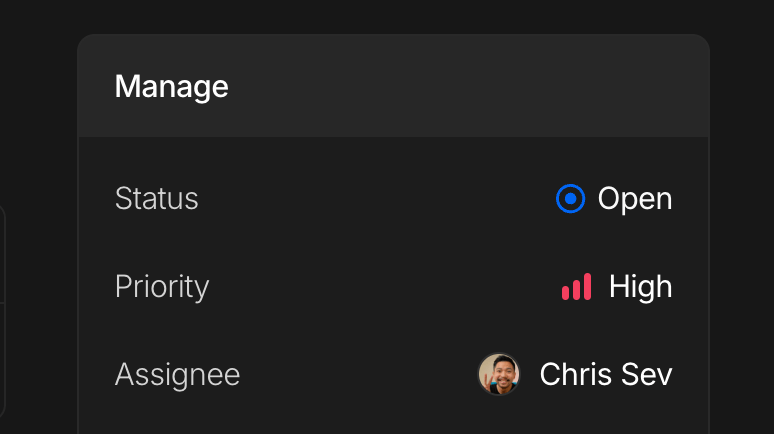Click the Chris Sev assignee name
774x434 pixels.
(x=606, y=375)
